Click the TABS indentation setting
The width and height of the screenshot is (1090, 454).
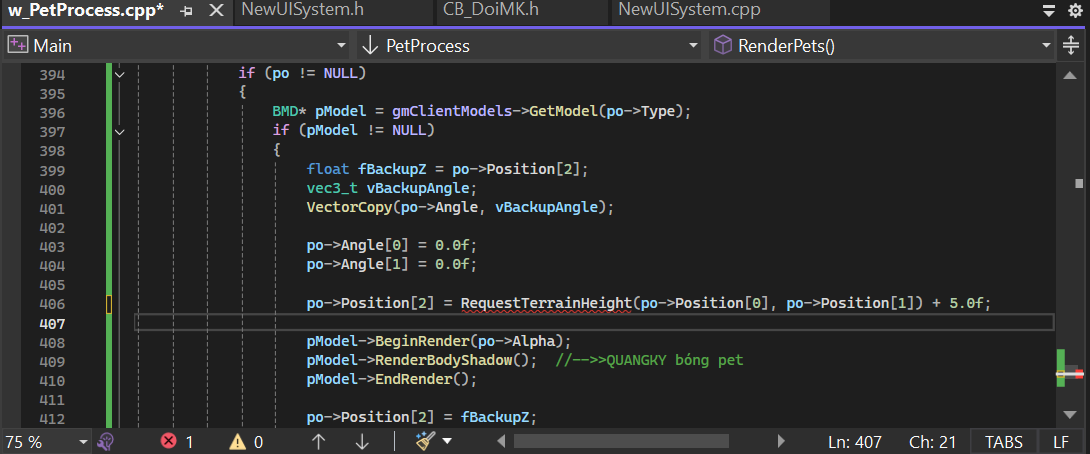tap(1004, 441)
